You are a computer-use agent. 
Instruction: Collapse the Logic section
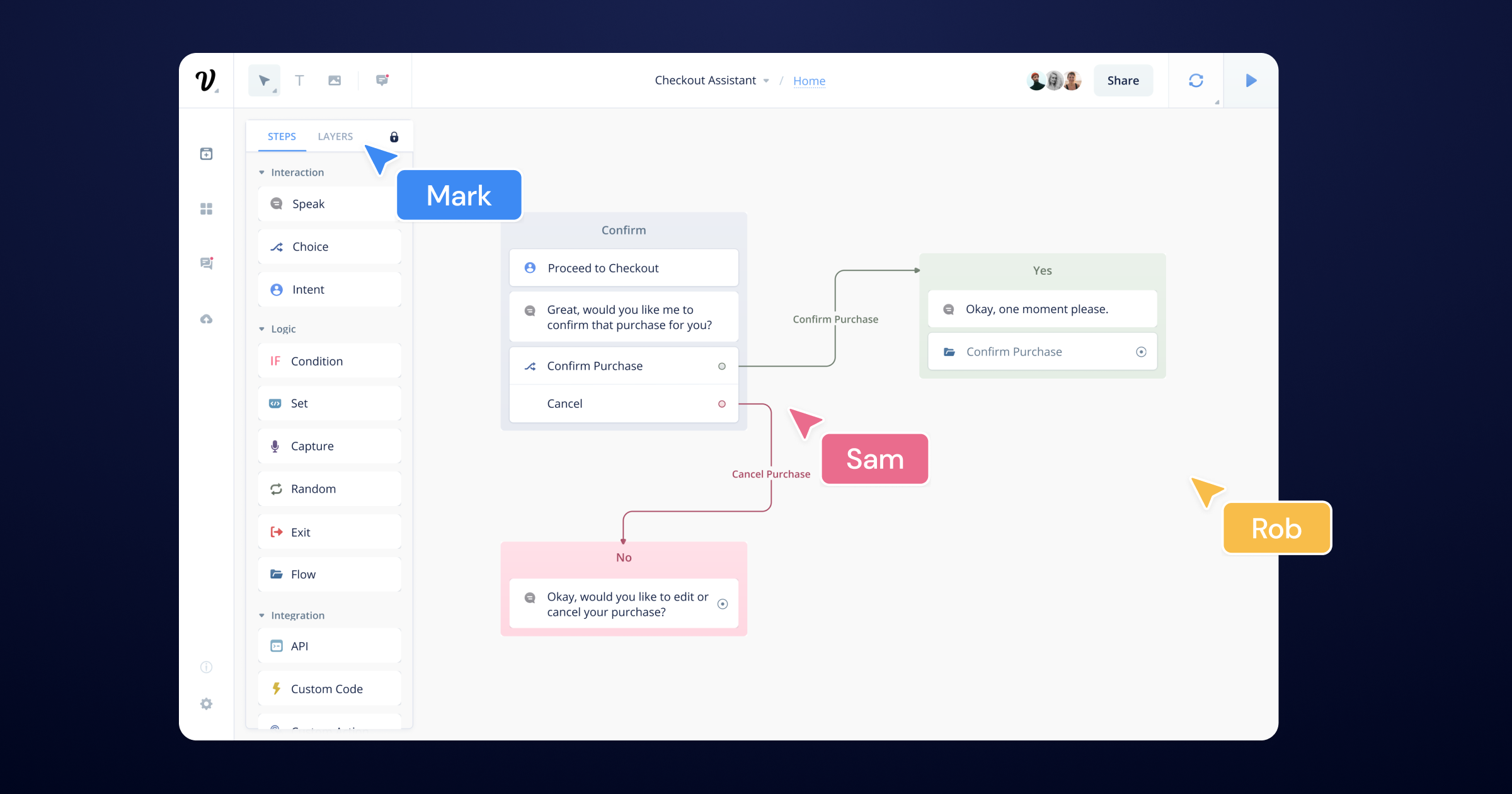(262, 329)
